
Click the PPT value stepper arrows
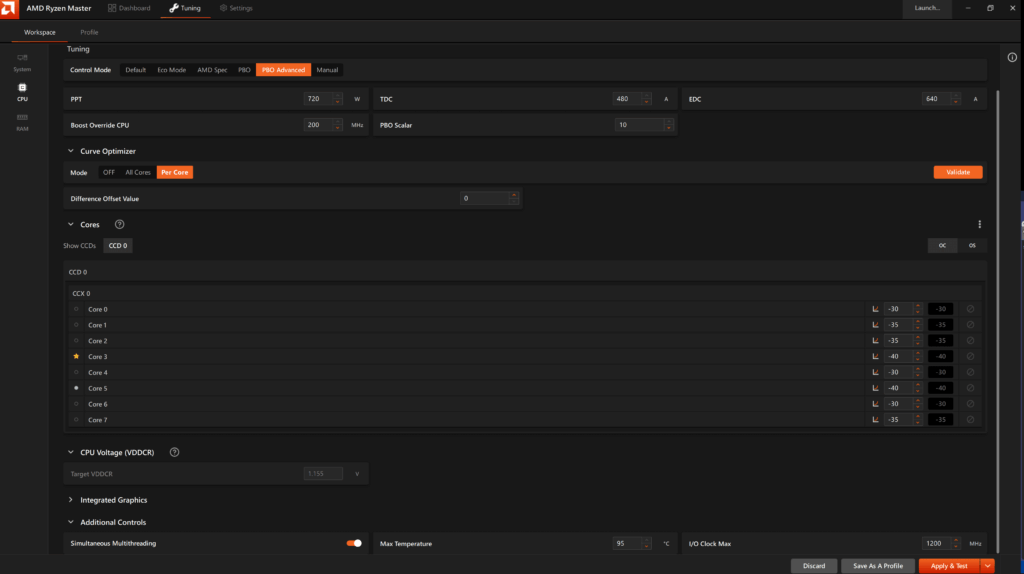pyautogui.click(x=338, y=99)
